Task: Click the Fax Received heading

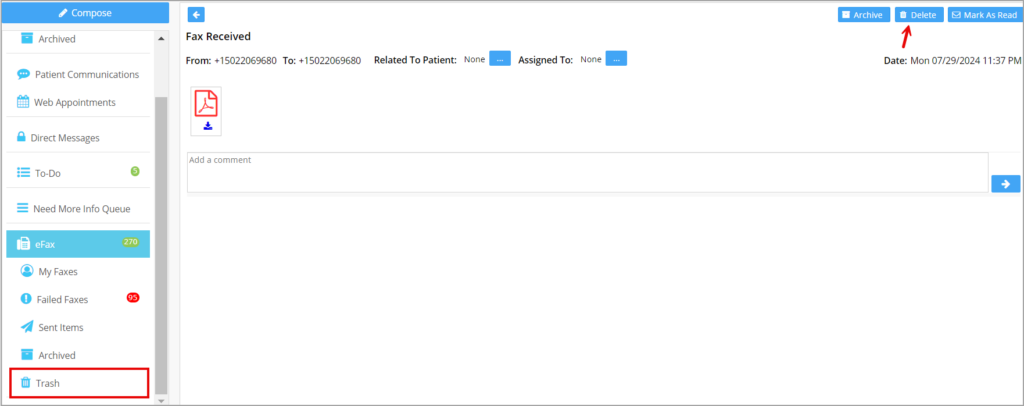Action: coord(219,37)
